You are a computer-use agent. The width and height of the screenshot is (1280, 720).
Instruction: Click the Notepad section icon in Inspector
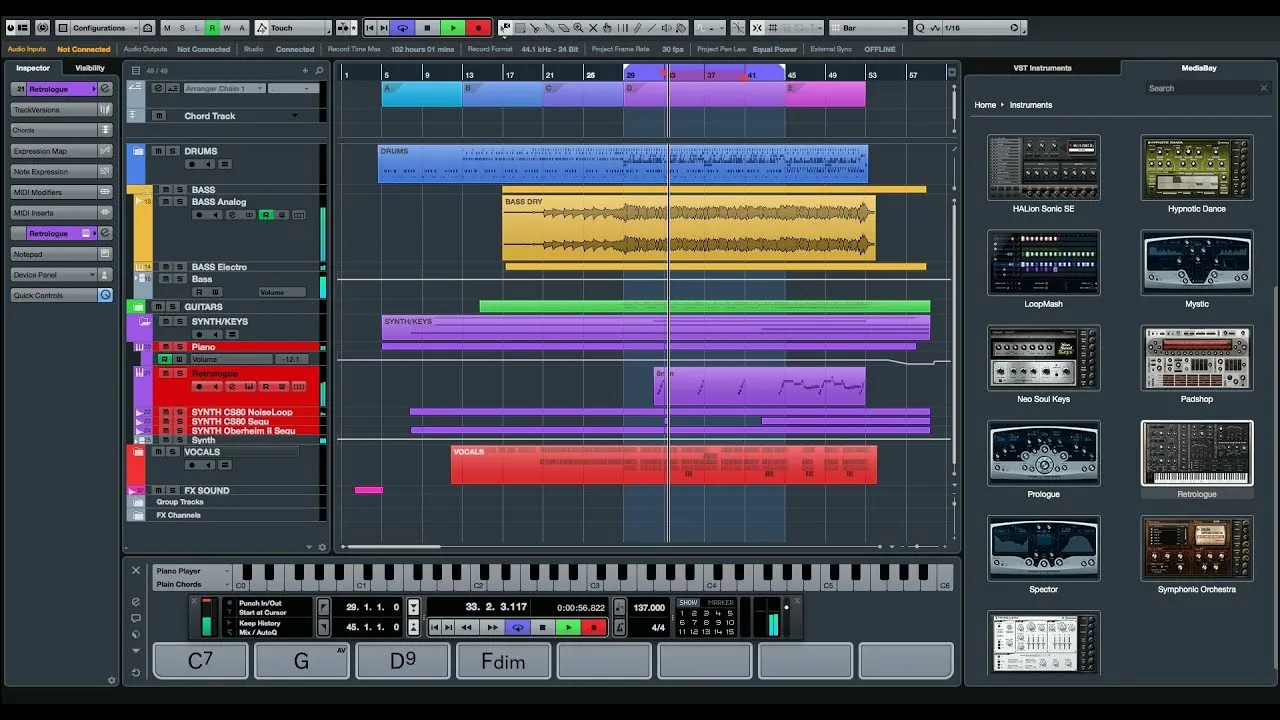105,254
